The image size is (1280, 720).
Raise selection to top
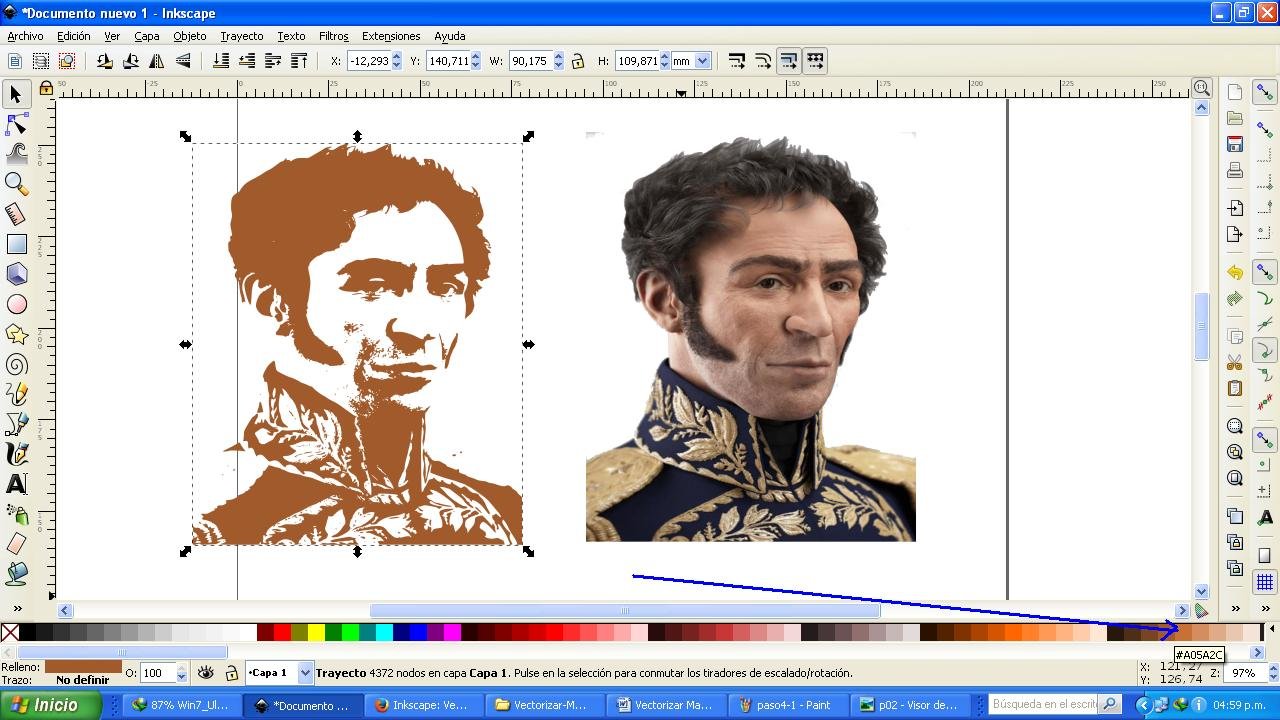(x=299, y=61)
